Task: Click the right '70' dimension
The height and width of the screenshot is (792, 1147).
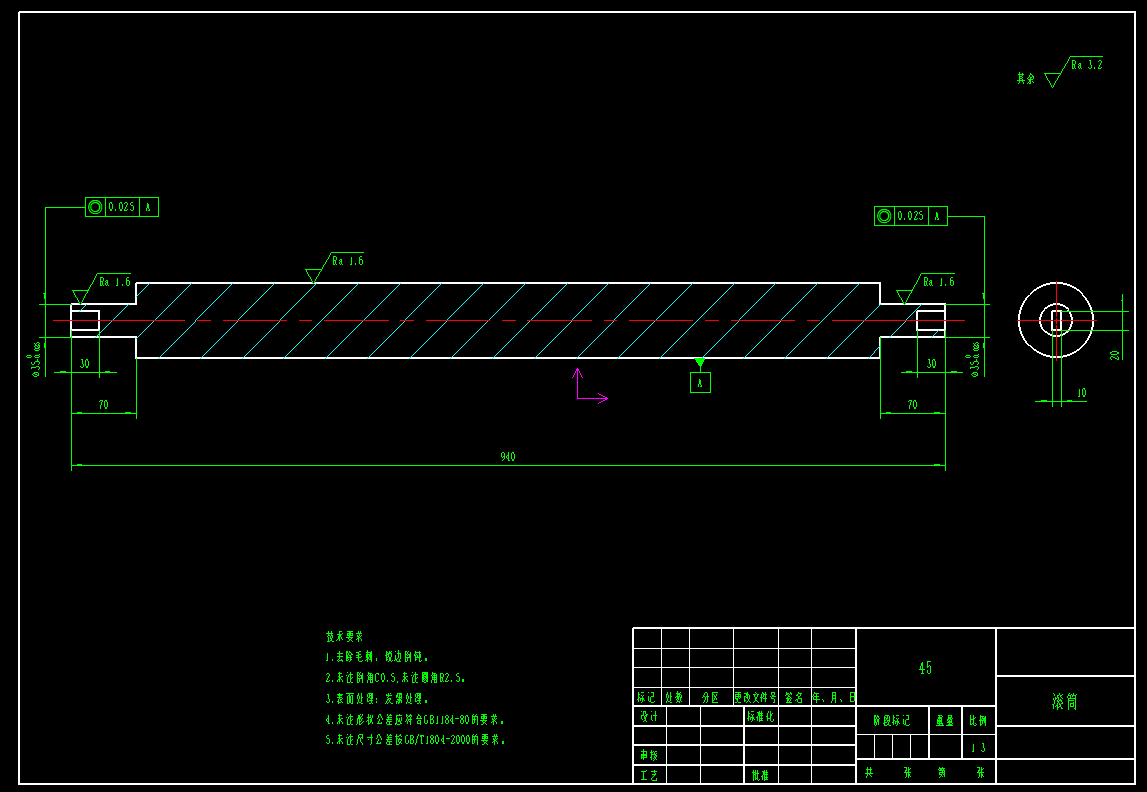Action: (x=912, y=404)
